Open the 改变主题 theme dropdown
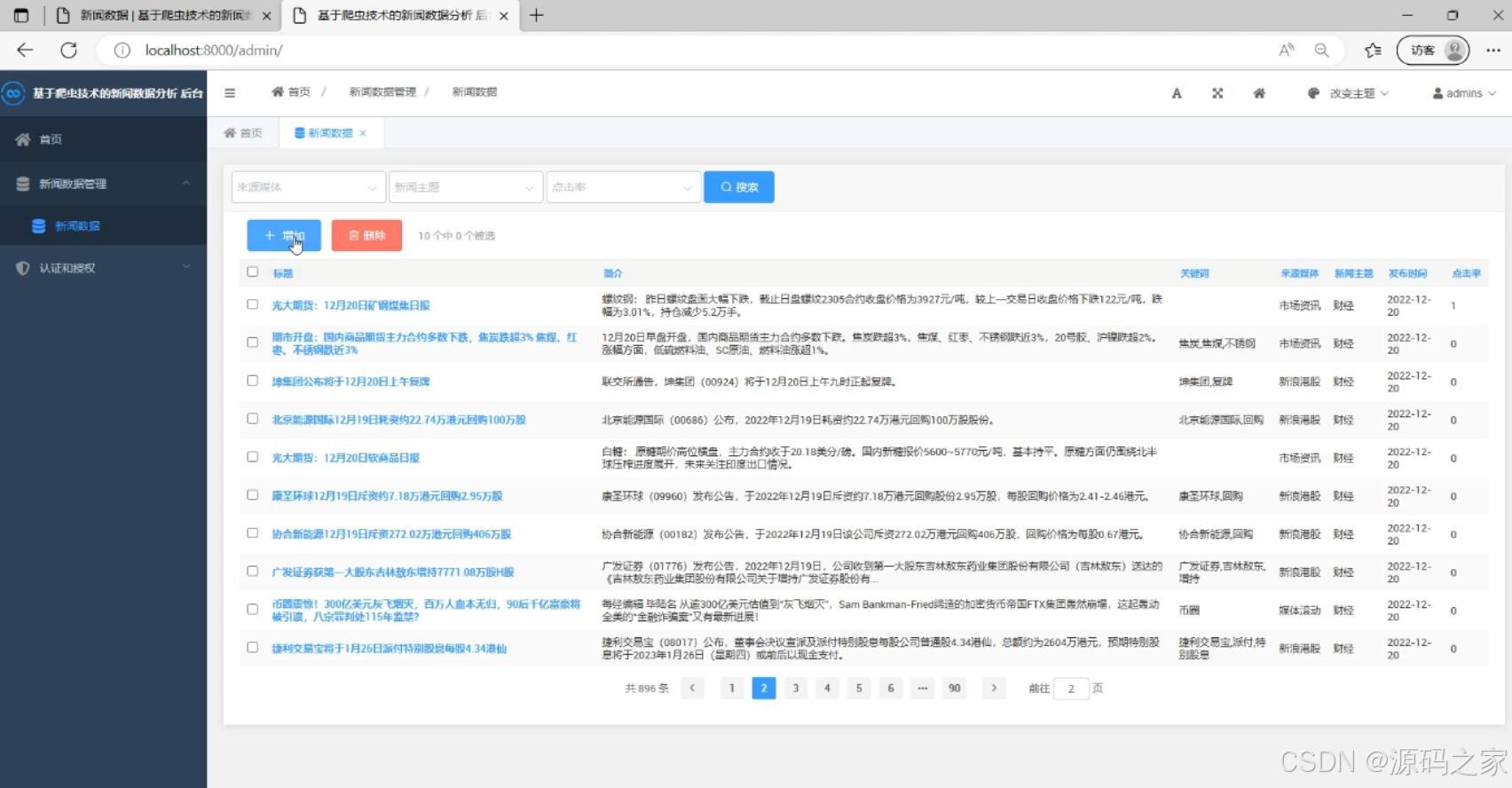Viewport: 1512px width, 788px height. click(x=1348, y=93)
